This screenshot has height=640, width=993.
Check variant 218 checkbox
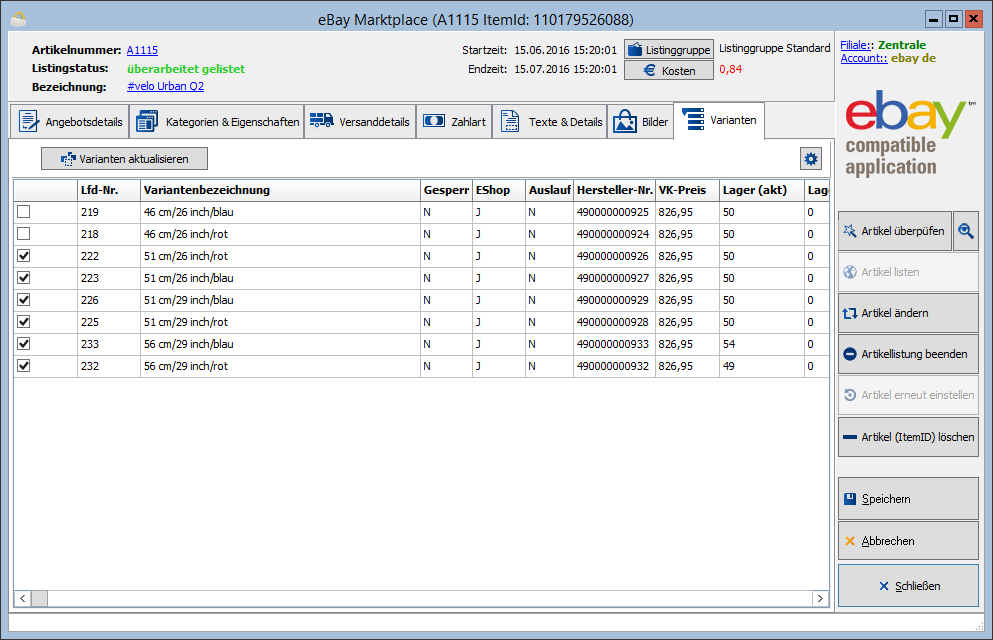tap(23, 234)
